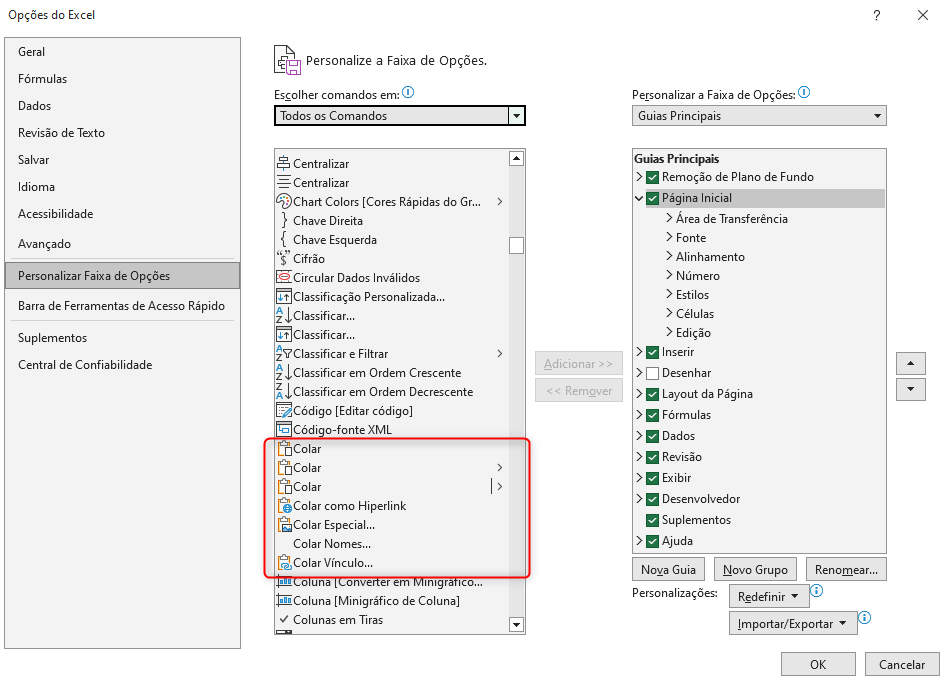Viewport: 945px width, 683px height.
Task: Uncheck the Fórmulas tab checkbox
Action: (x=652, y=415)
